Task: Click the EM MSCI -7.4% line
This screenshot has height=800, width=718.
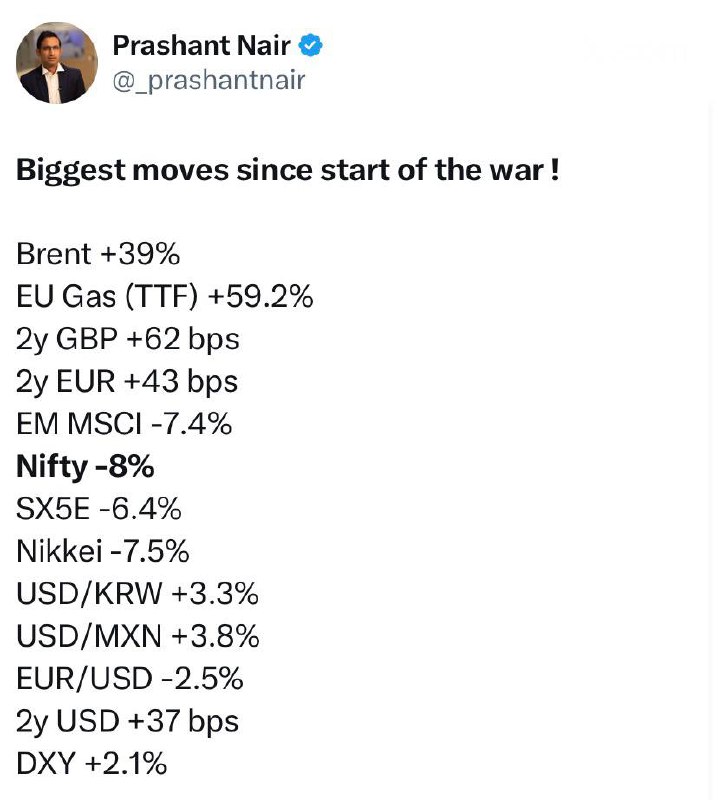Action: pyautogui.click(x=124, y=424)
